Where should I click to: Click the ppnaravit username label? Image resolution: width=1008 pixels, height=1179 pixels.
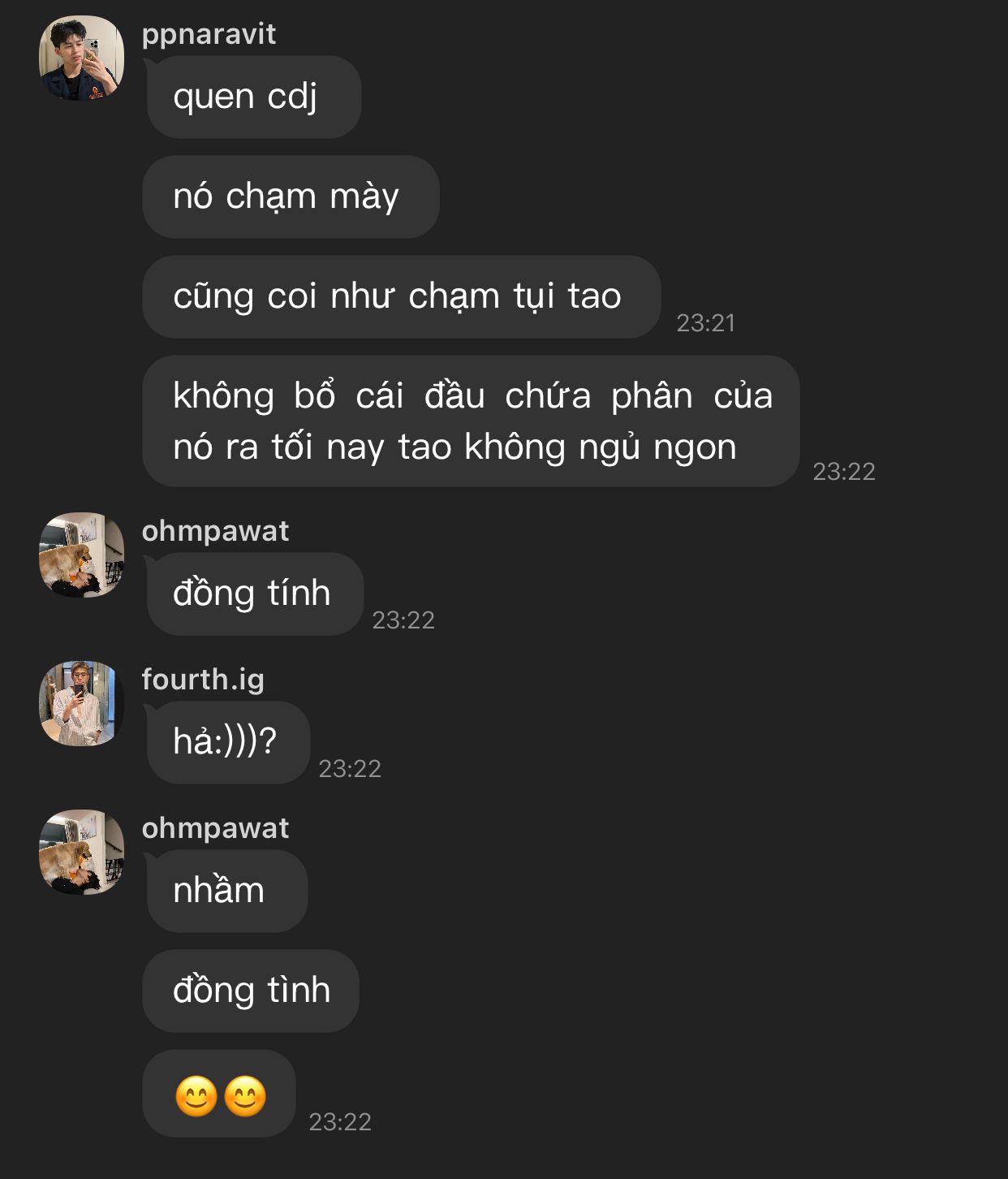pos(209,34)
